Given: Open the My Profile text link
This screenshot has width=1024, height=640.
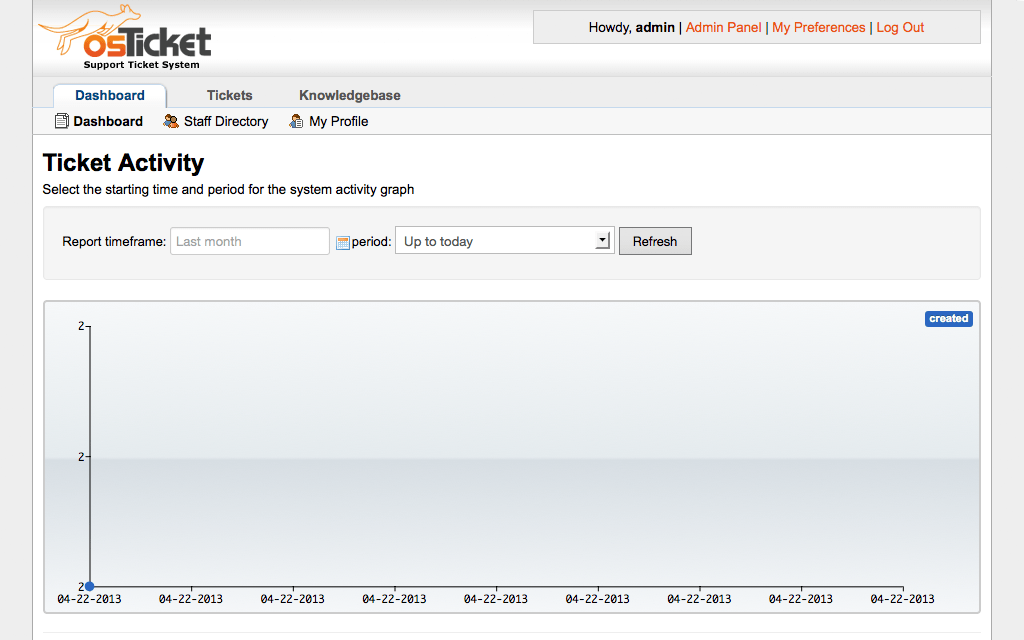Looking at the screenshot, I should point(338,121).
